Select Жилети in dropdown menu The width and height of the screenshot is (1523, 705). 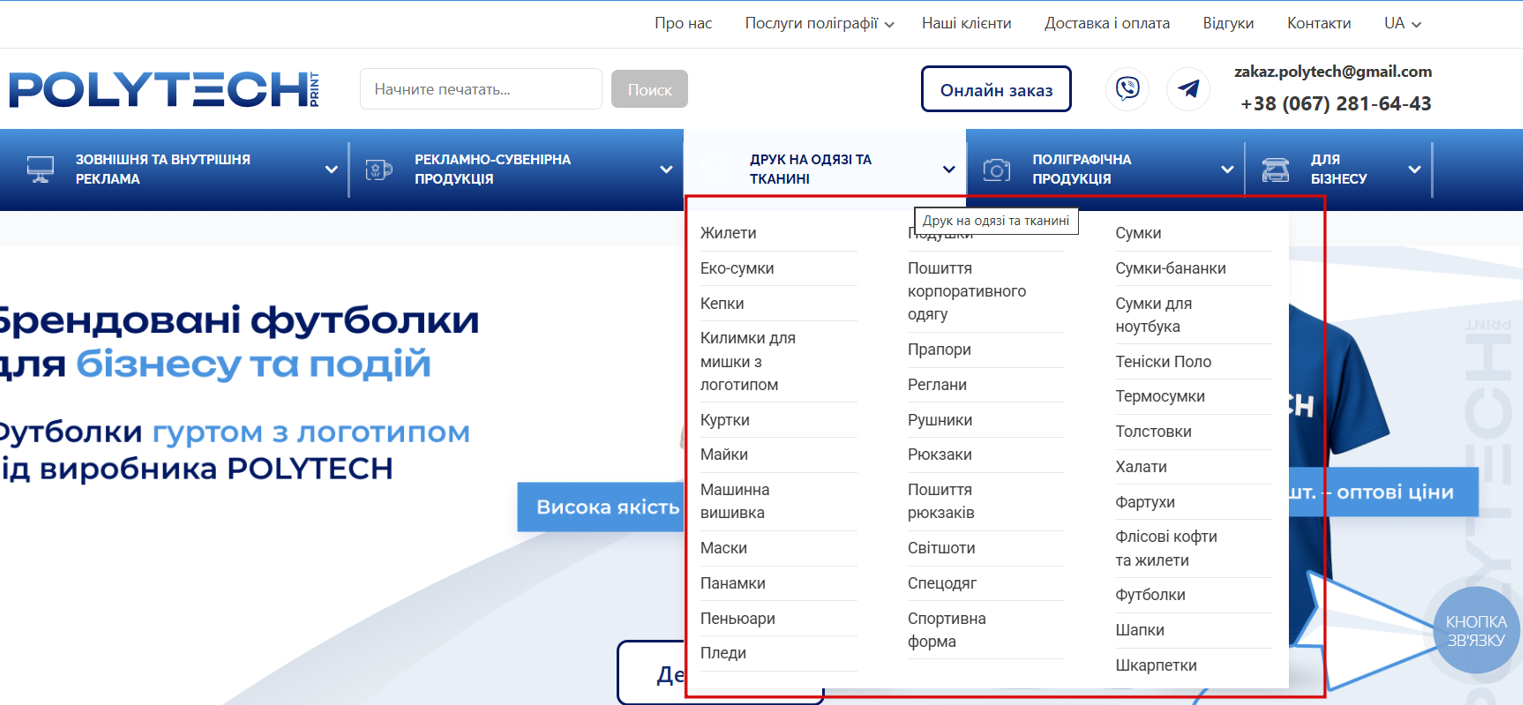pos(728,233)
